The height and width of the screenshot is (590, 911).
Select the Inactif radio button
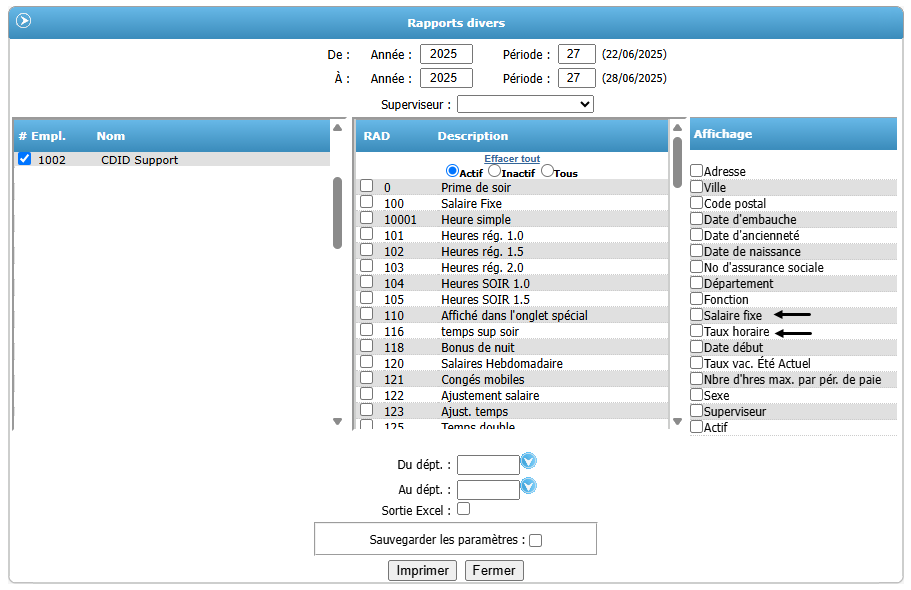click(494, 172)
